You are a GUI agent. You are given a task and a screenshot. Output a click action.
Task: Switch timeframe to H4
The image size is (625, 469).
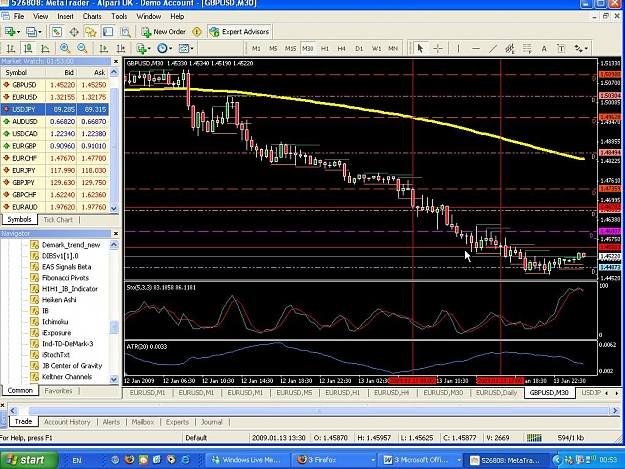(342, 48)
